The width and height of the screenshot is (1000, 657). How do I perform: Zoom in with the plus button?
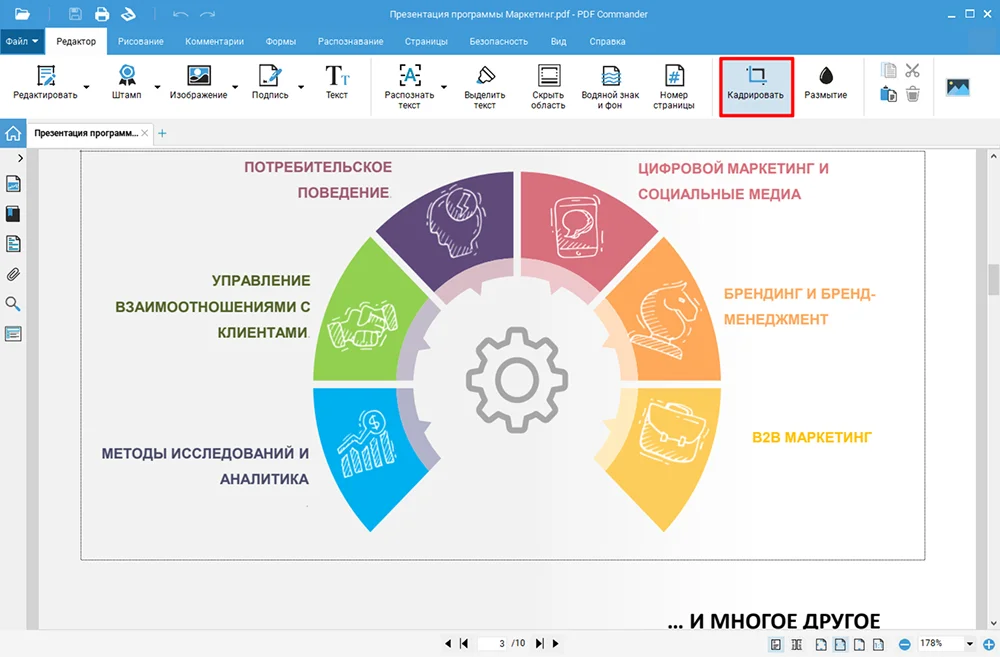[x=989, y=644]
